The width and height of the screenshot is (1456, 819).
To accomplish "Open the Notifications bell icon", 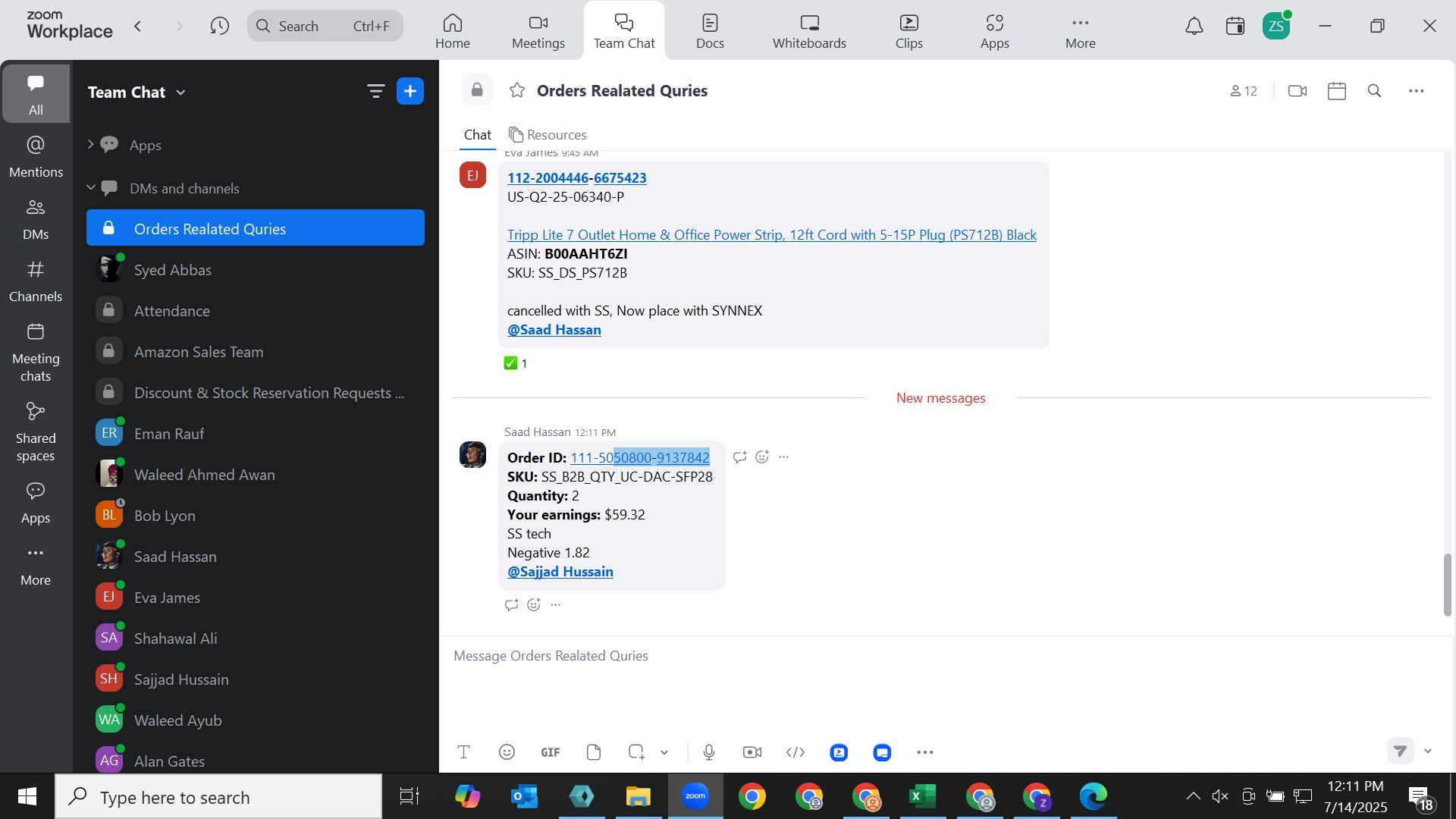I will [1194, 27].
